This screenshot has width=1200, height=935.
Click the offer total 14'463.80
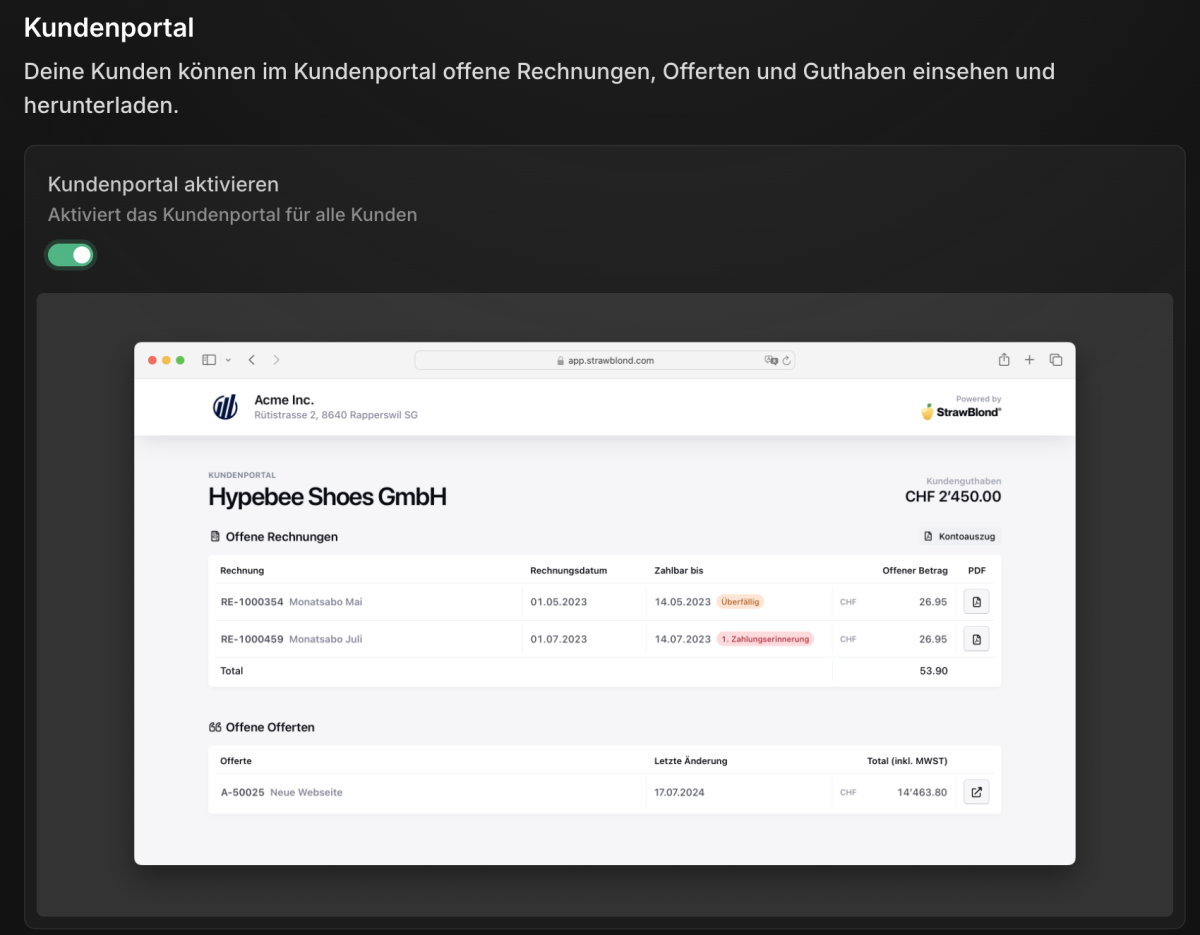click(x=922, y=792)
